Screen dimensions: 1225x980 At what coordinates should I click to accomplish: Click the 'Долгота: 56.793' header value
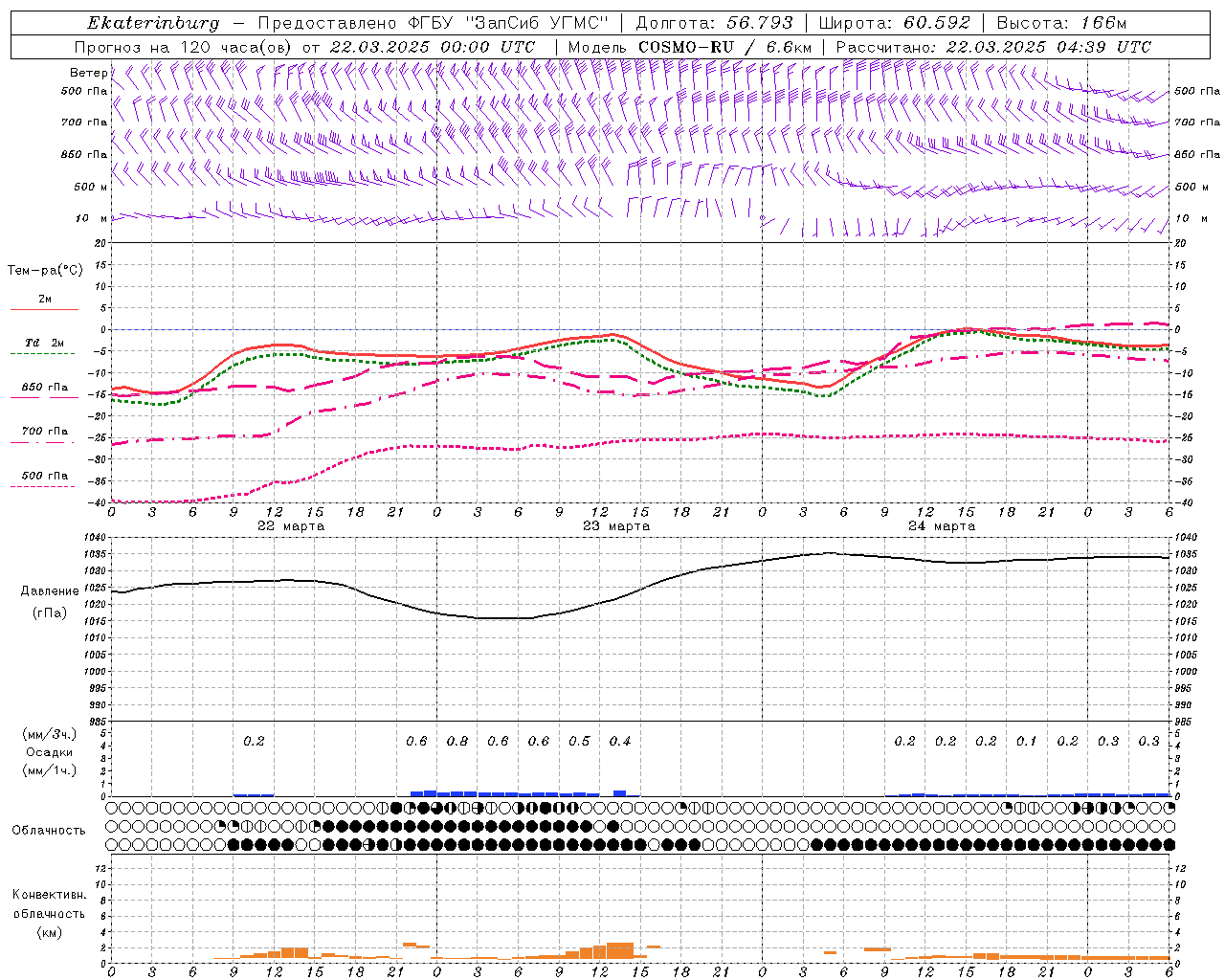(x=714, y=23)
